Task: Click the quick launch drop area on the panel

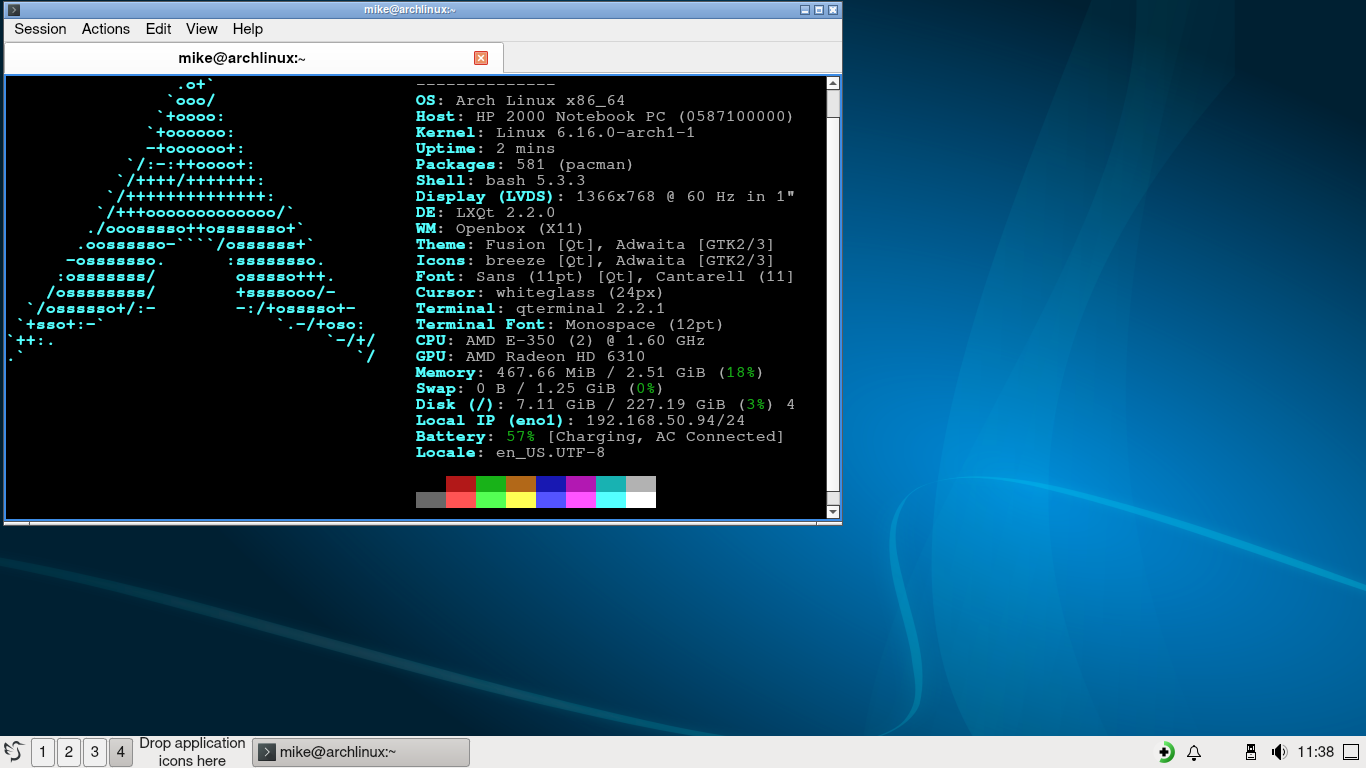Action: (x=192, y=752)
